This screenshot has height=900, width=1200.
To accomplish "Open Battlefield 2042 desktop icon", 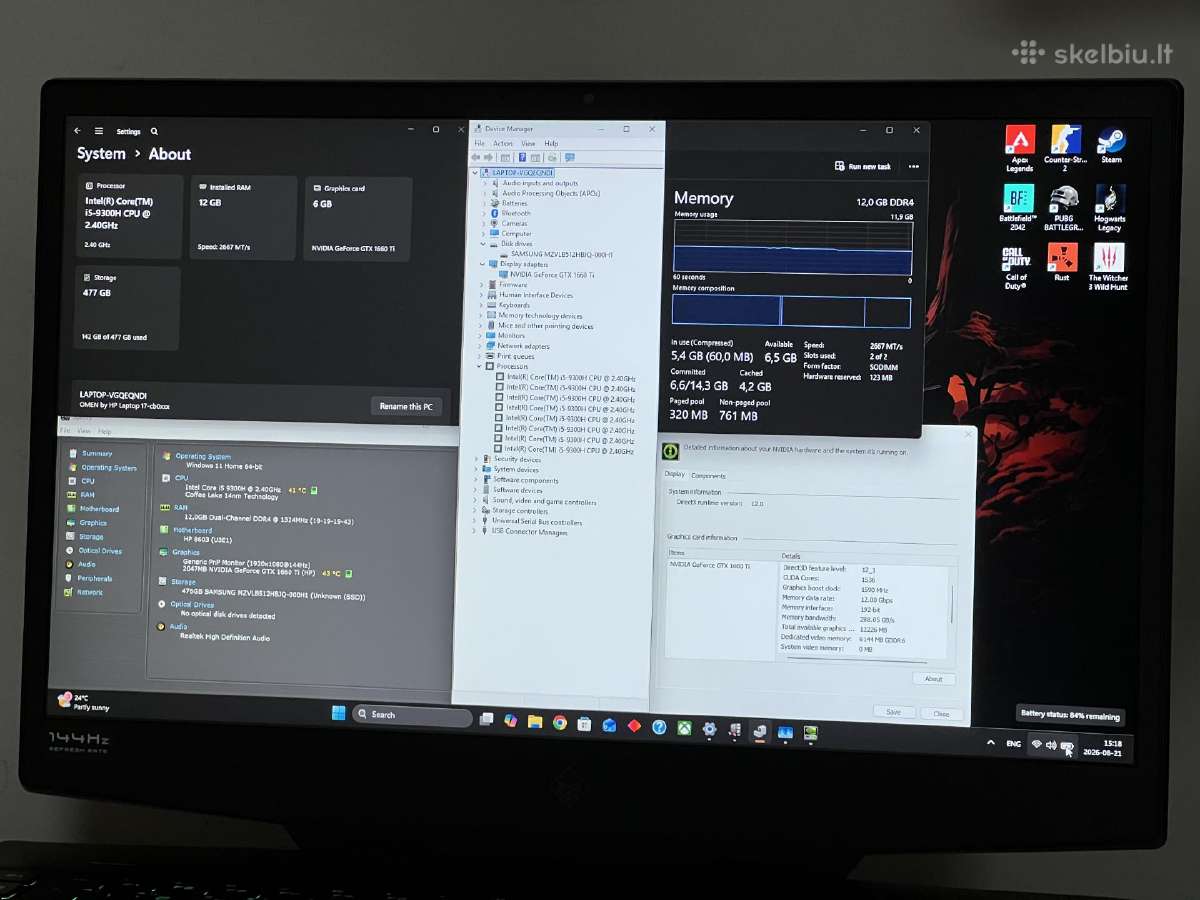I will tap(1020, 207).
